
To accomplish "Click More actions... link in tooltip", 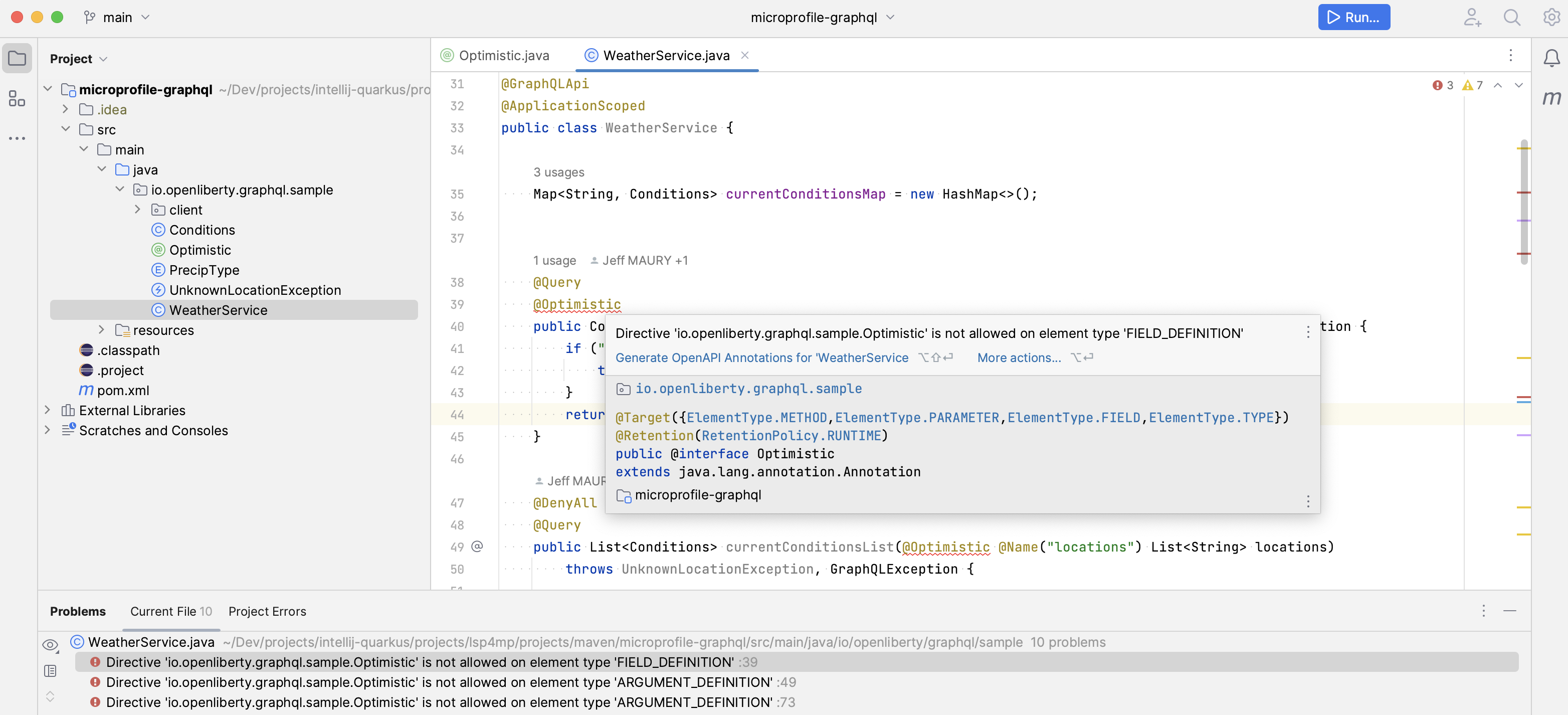I will [x=1019, y=357].
